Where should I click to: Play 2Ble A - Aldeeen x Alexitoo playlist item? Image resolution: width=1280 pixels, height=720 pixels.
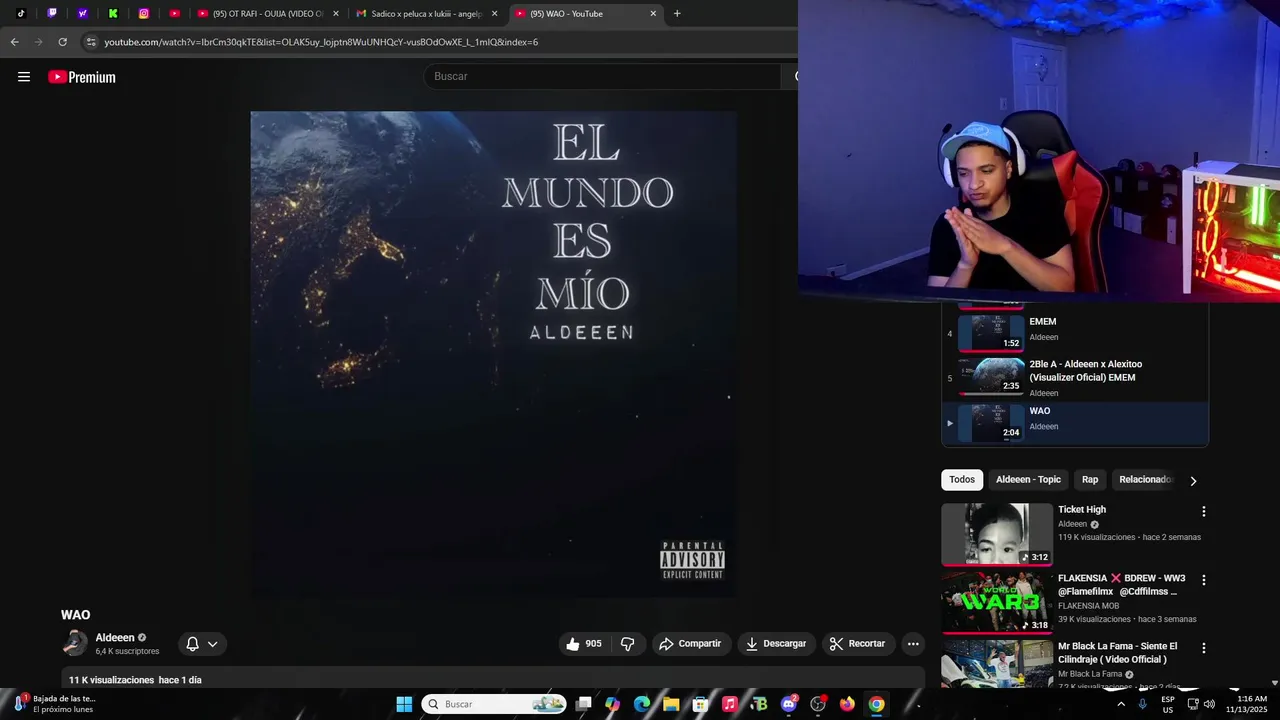click(1075, 378)
